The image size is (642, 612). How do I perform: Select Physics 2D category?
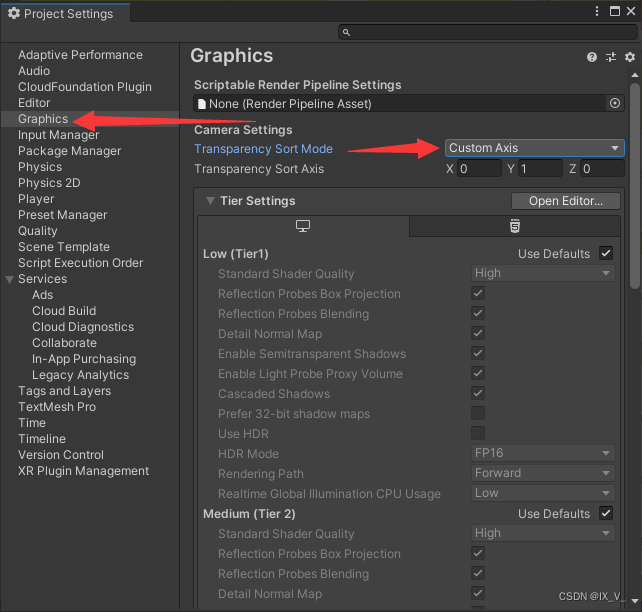(x=49, y=183)
